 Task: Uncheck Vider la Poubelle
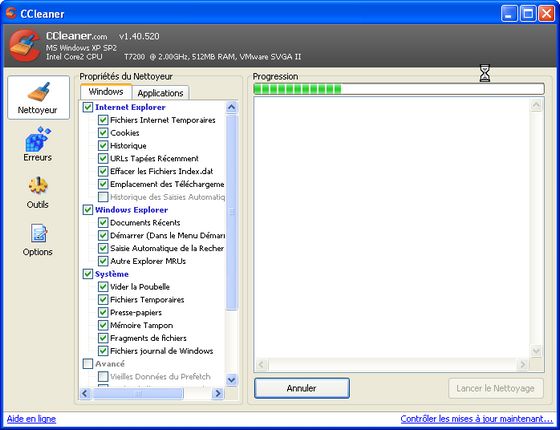[103, 287]
